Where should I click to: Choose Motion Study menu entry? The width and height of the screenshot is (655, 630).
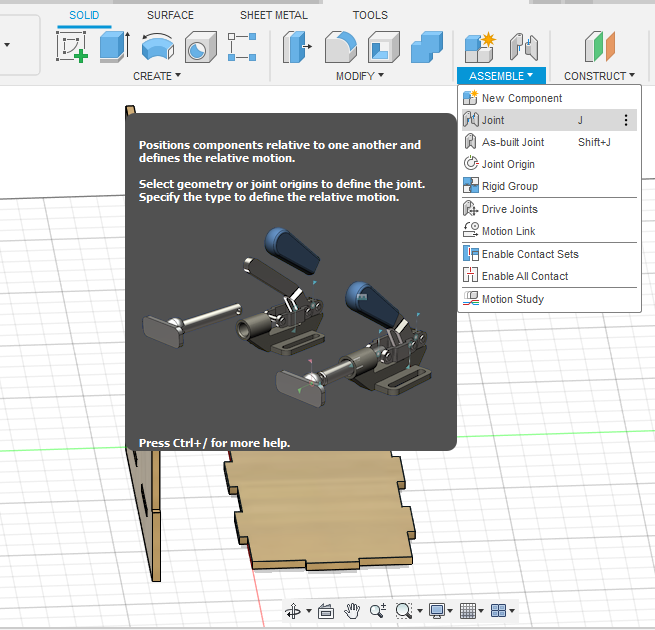pyautogui.click(x=549, y=299)
